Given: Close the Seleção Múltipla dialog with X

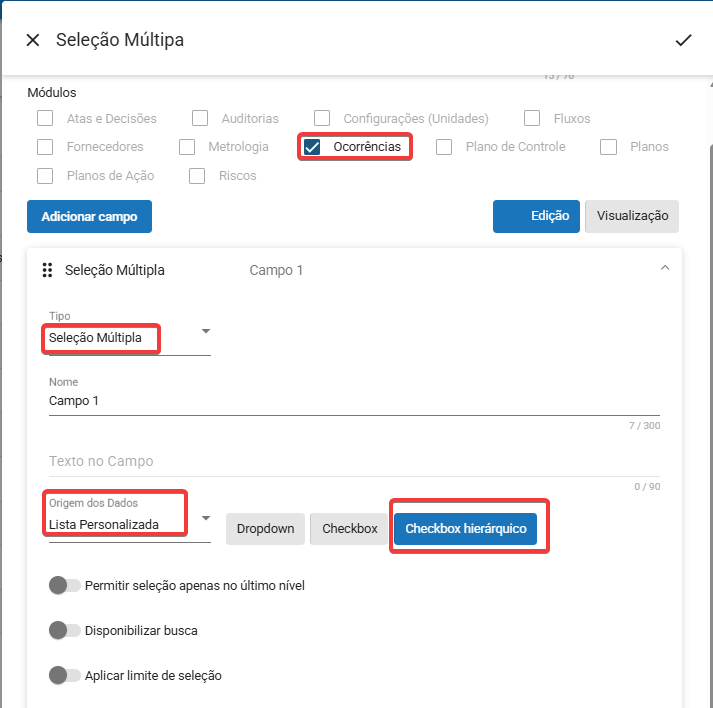Looking at the screenshot, I should point(33,40).
